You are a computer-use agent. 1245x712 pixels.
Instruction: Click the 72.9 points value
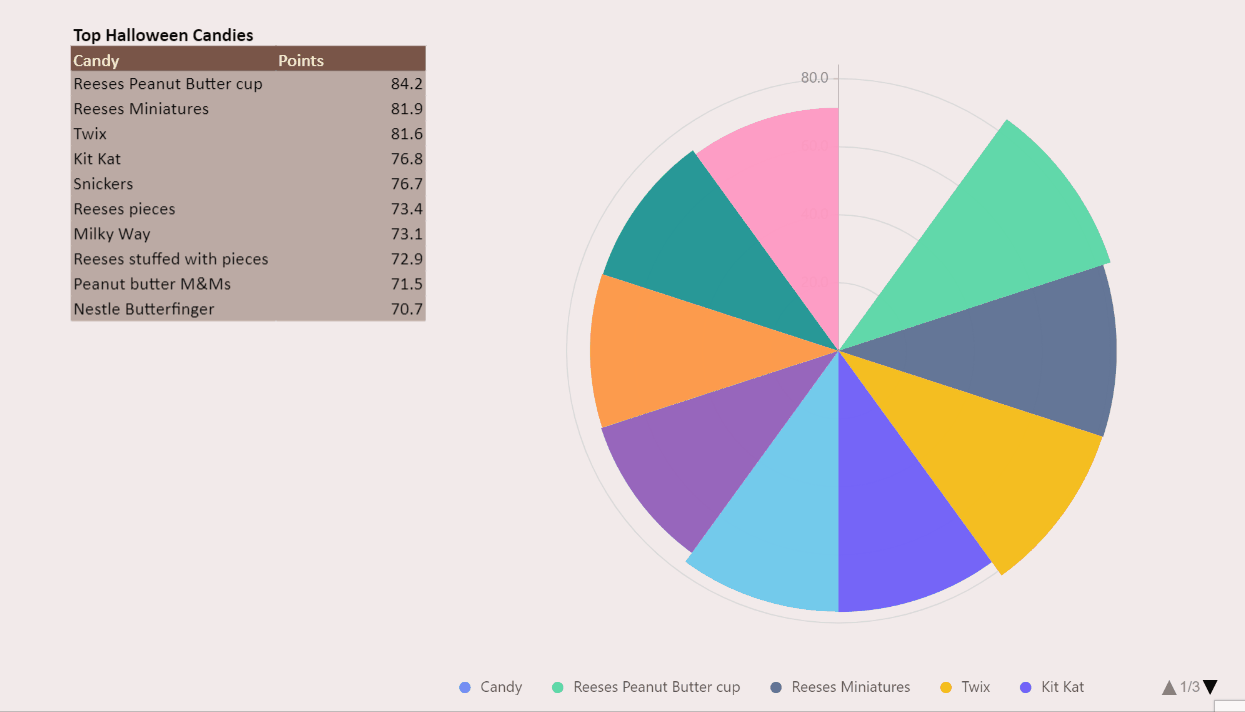click(x=407, y=259)
